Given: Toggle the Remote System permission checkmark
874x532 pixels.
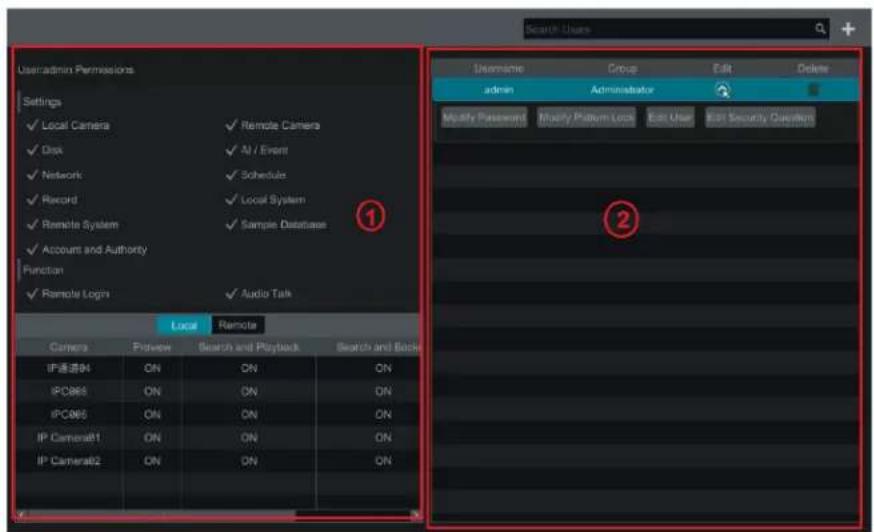Looking at the screenshot, I should (32, 225).
